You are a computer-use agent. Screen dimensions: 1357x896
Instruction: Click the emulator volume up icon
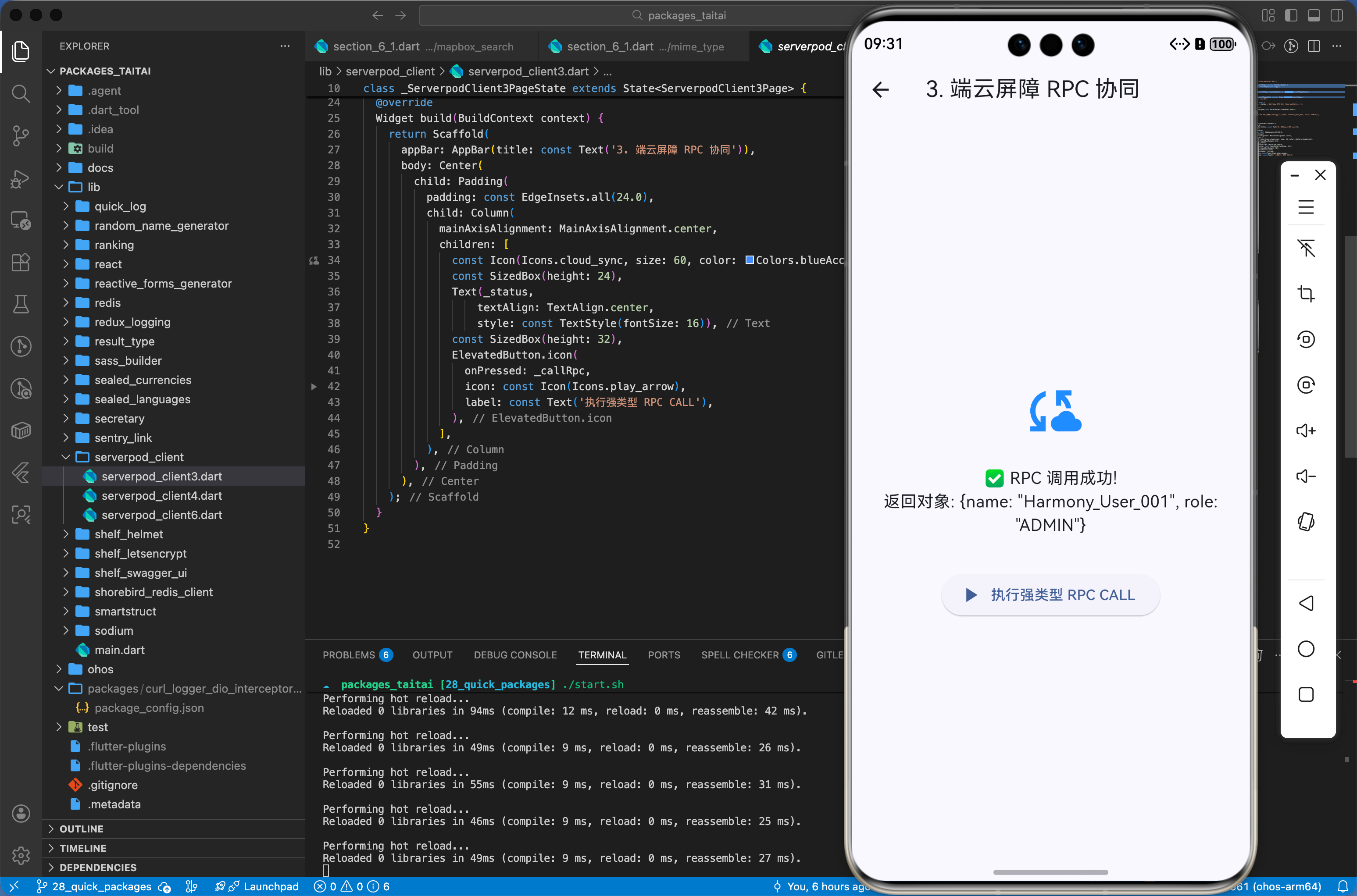click(1306, 430)
